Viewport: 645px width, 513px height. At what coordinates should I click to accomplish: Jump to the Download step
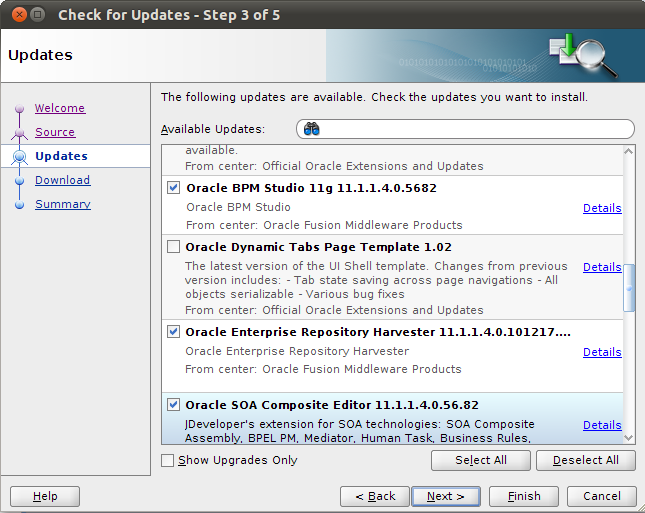[x=63, y=180]
